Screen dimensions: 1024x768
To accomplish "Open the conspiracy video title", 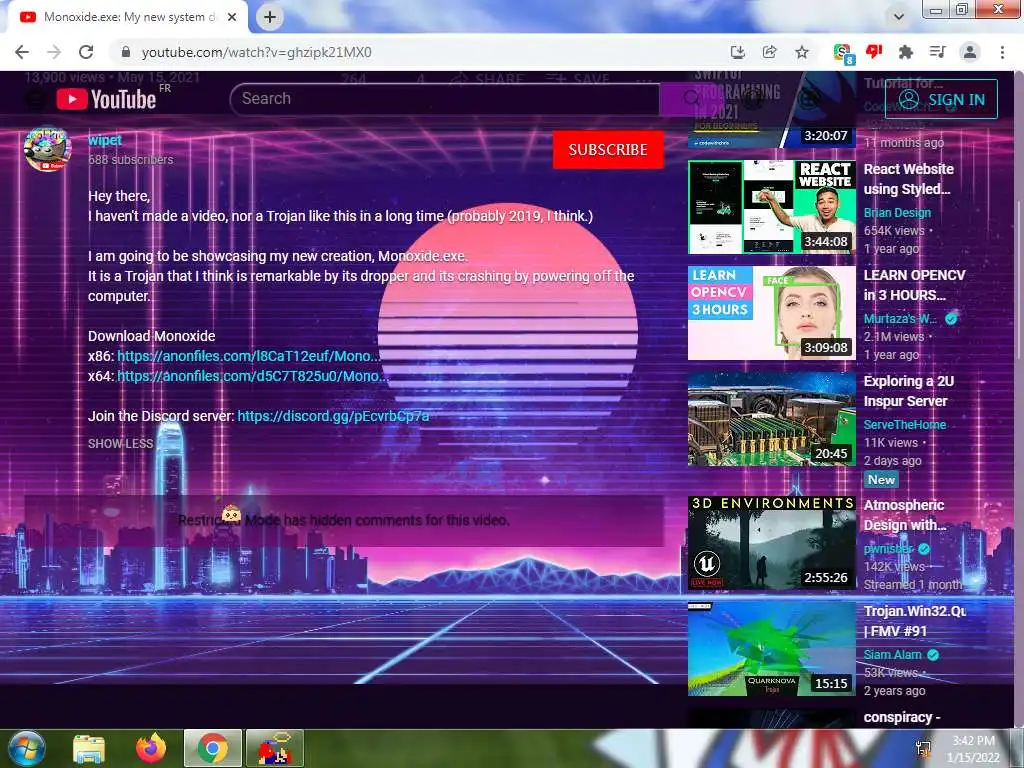I will point(901,717).
